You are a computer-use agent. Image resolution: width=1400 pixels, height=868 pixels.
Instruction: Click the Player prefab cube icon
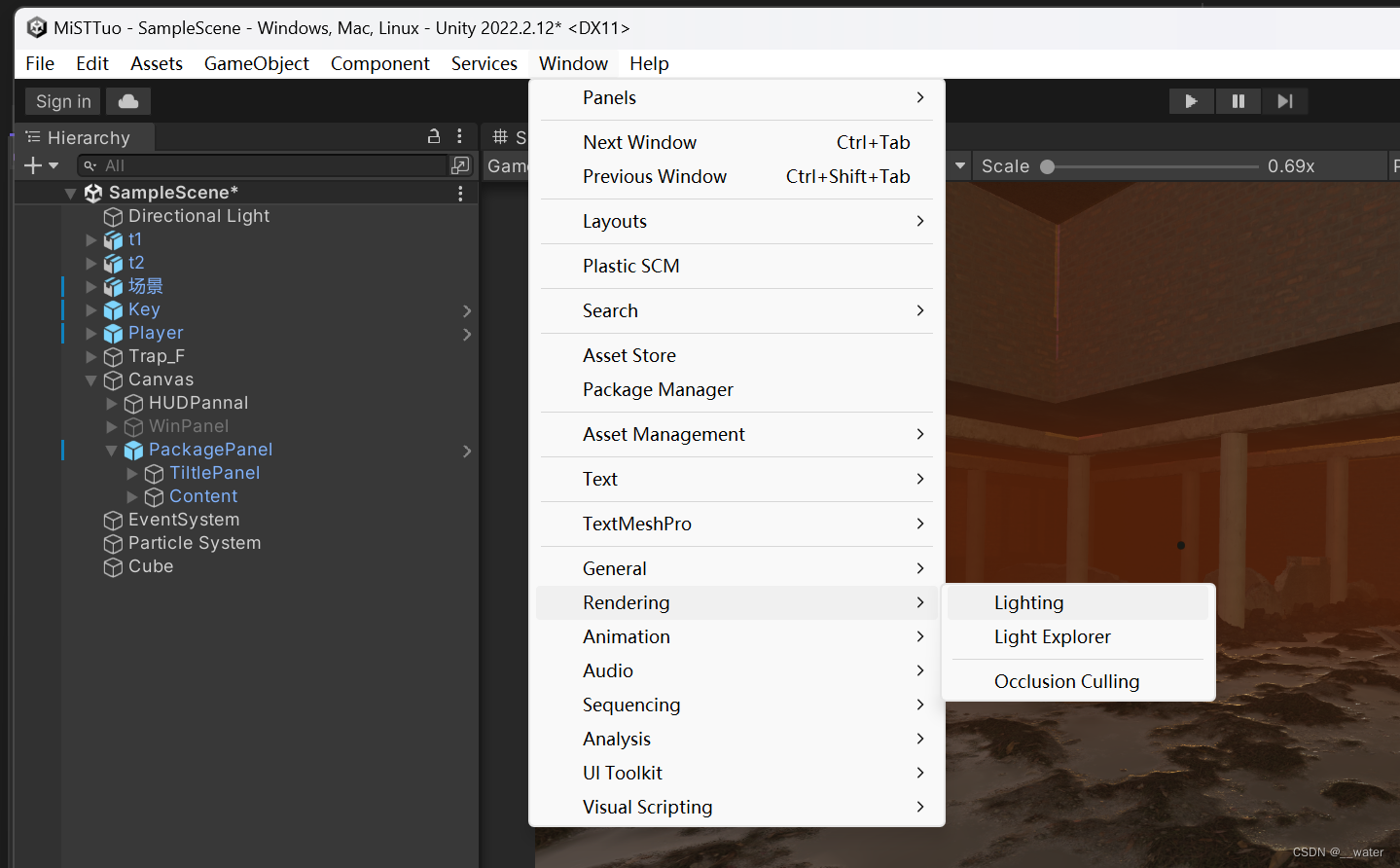113,333
